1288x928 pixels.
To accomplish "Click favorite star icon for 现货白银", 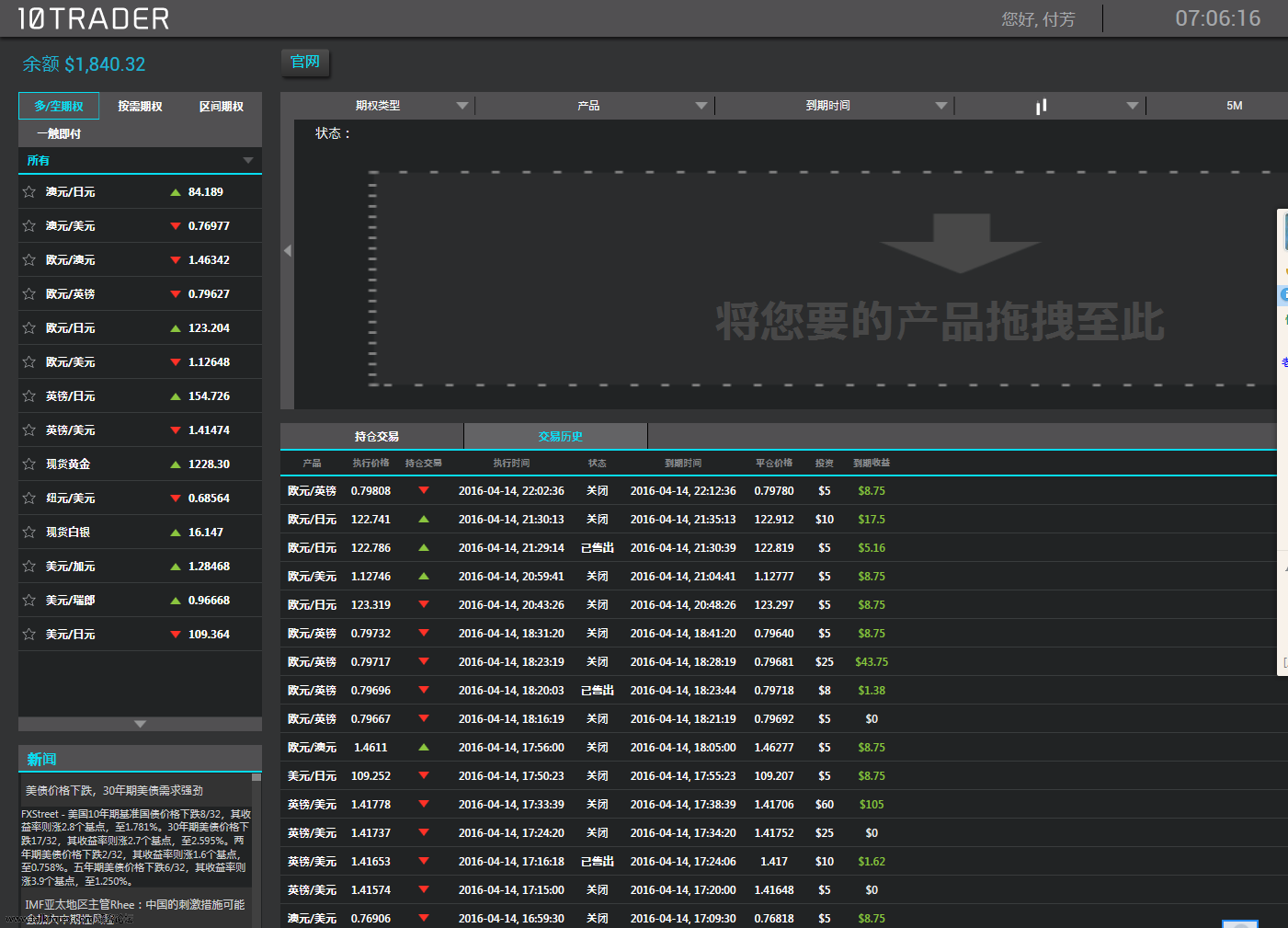I will click(x=29, y=533).
